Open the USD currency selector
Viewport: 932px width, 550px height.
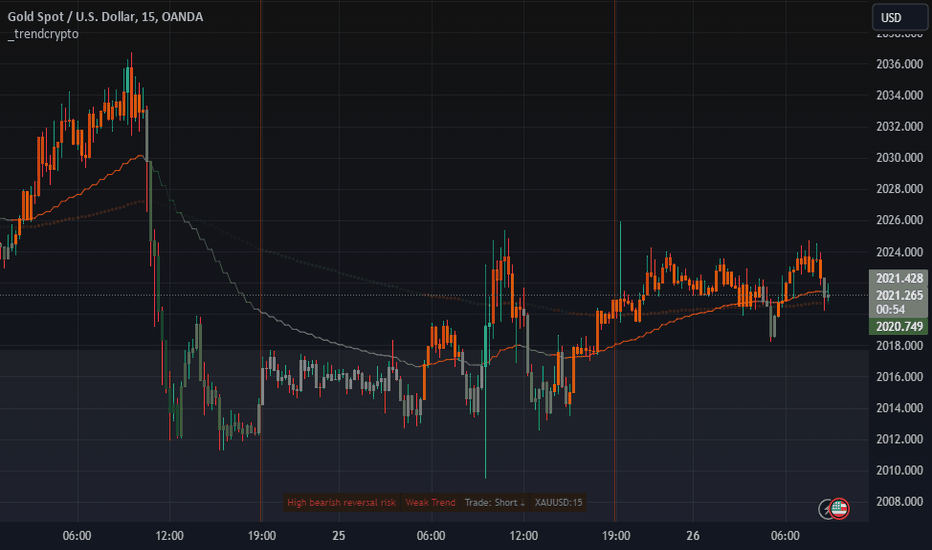click(x=899, y=17)
